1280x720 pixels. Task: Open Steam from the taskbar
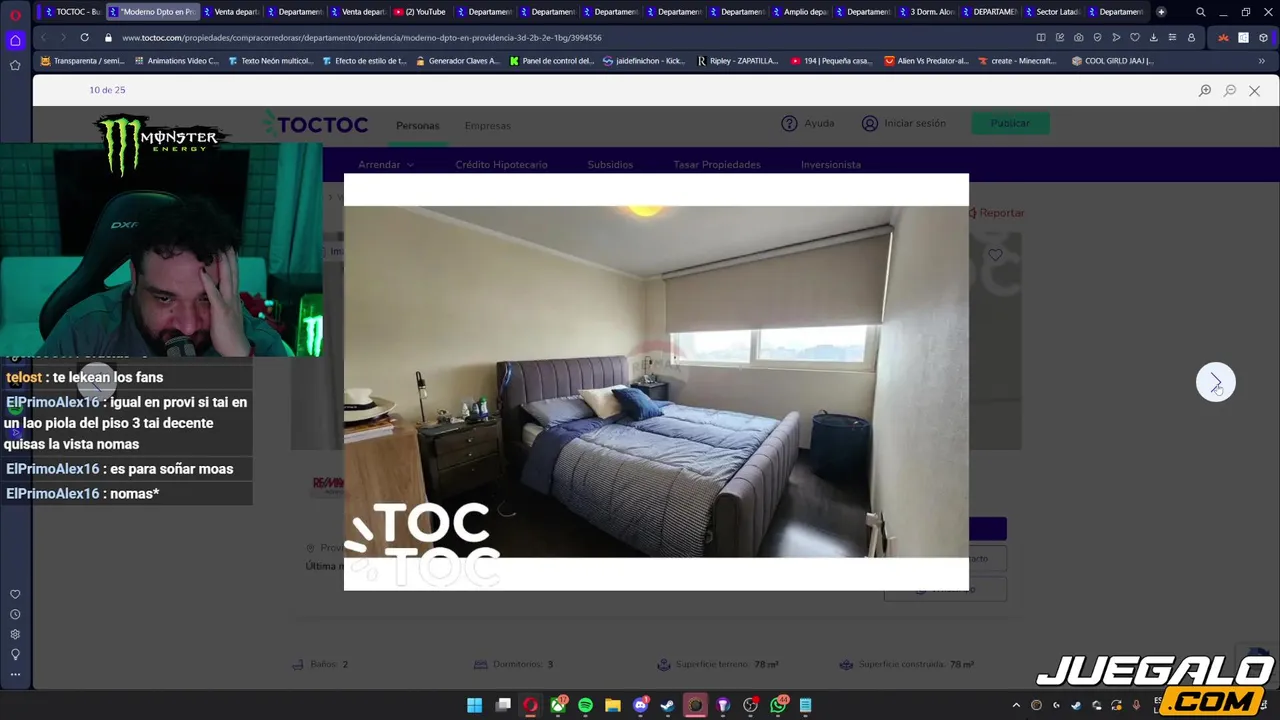click(x=667, y=705)
